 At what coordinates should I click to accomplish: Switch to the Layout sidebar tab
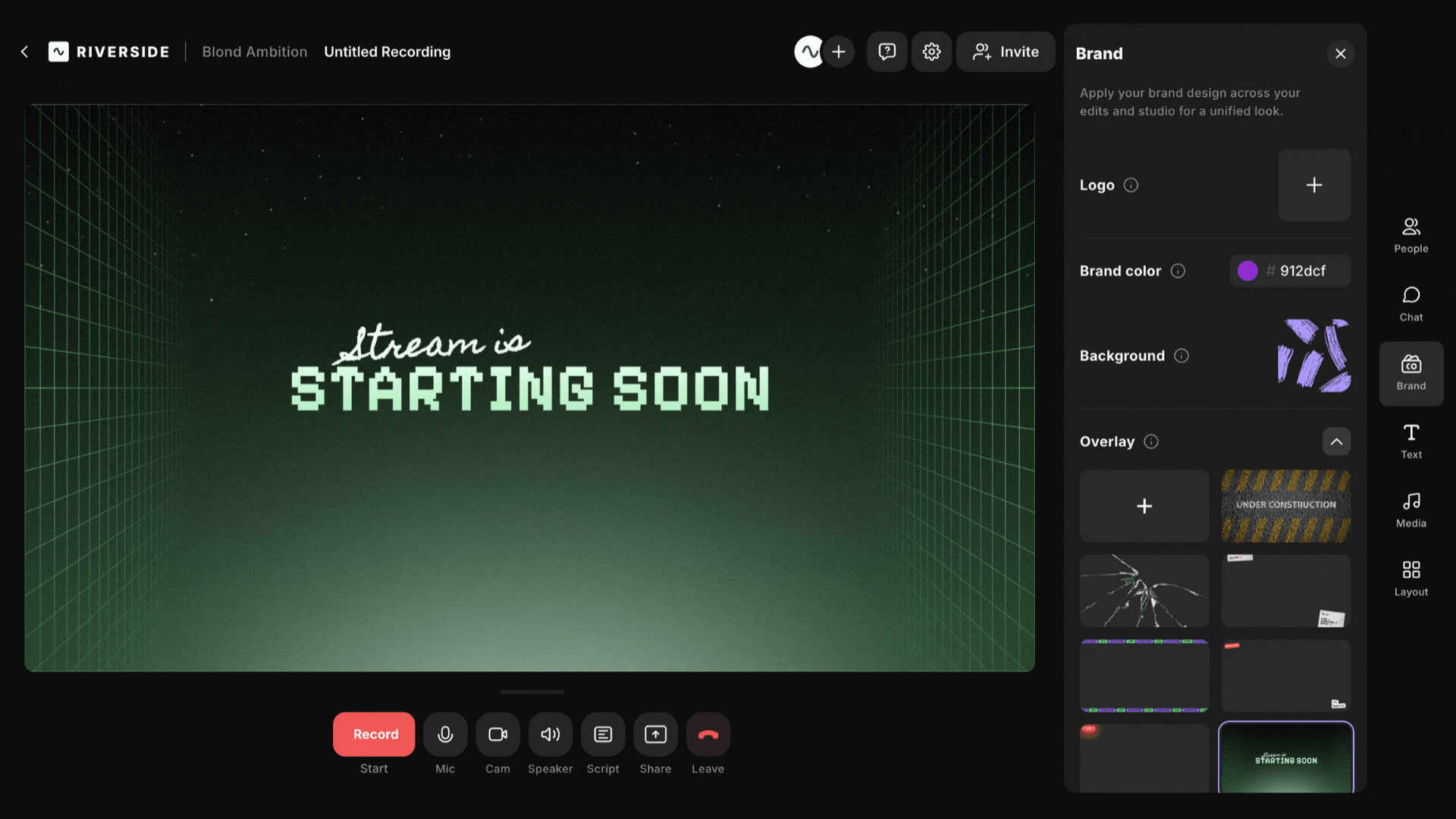click(1410, 578)
